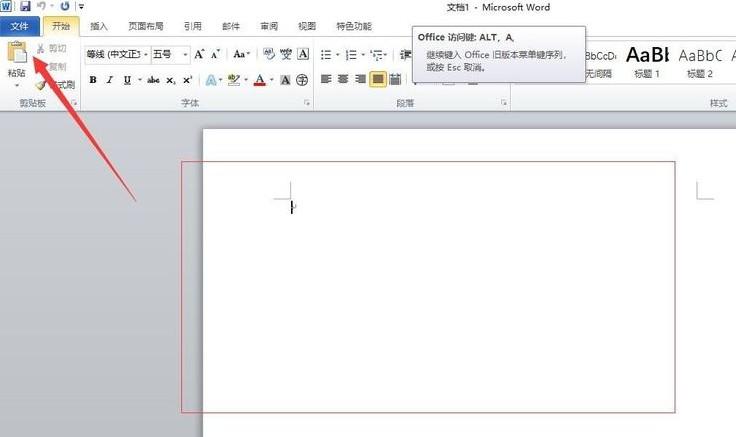Toggle Bold formatting
The image size is (736, 437).
click(x=93, y=80)
